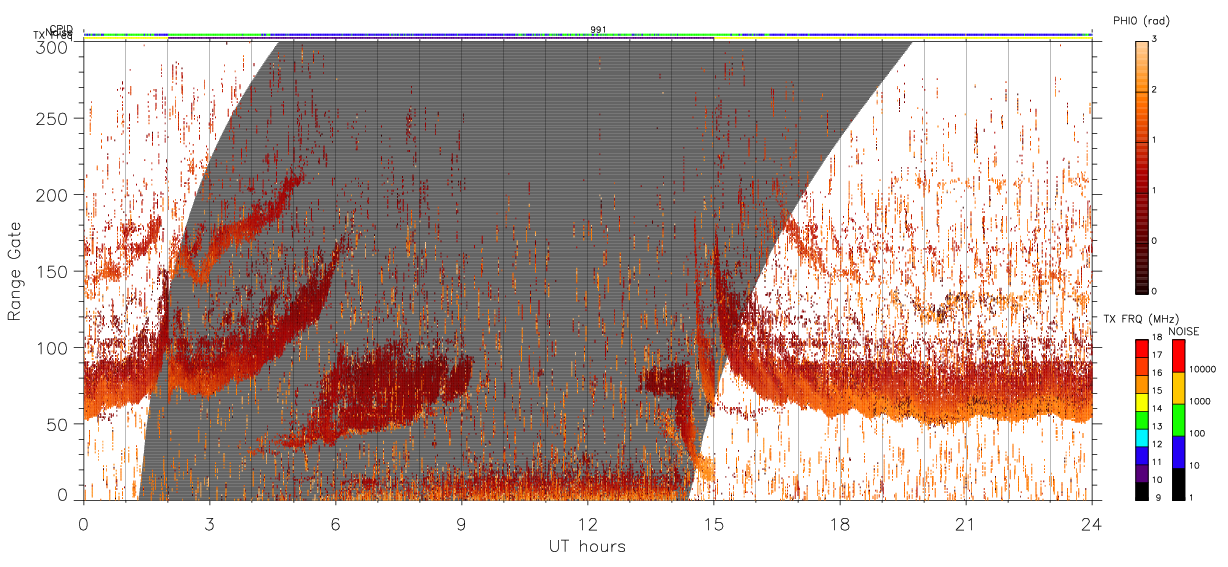Pick the blue 11–12 MHz TX FRQ swatch
Image resolution: width=1228 pixels, height=567 pixels.
pyautogui.click(x=1142, y=453)
